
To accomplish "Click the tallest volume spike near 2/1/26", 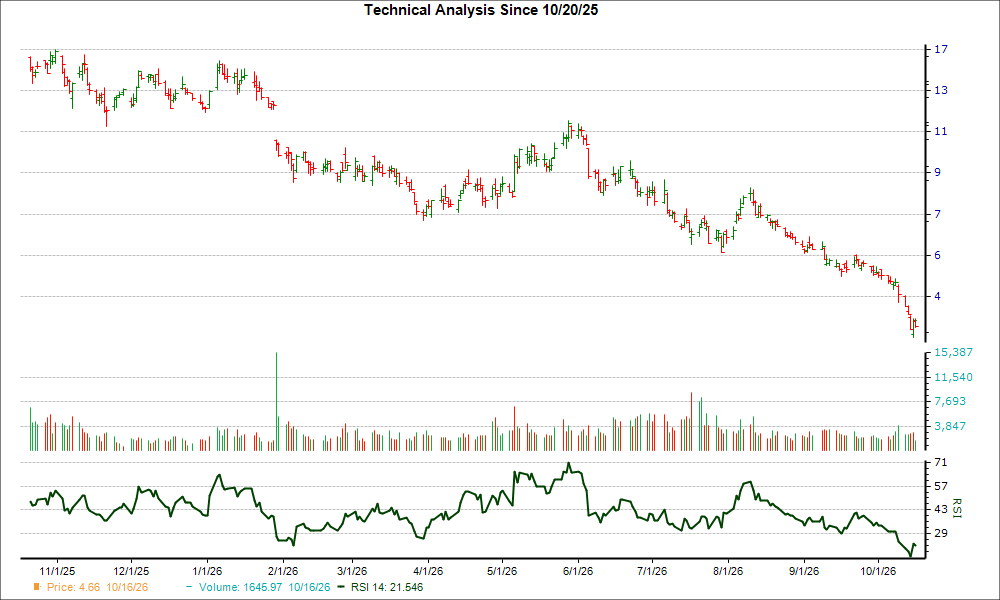I will click(276, 402).
